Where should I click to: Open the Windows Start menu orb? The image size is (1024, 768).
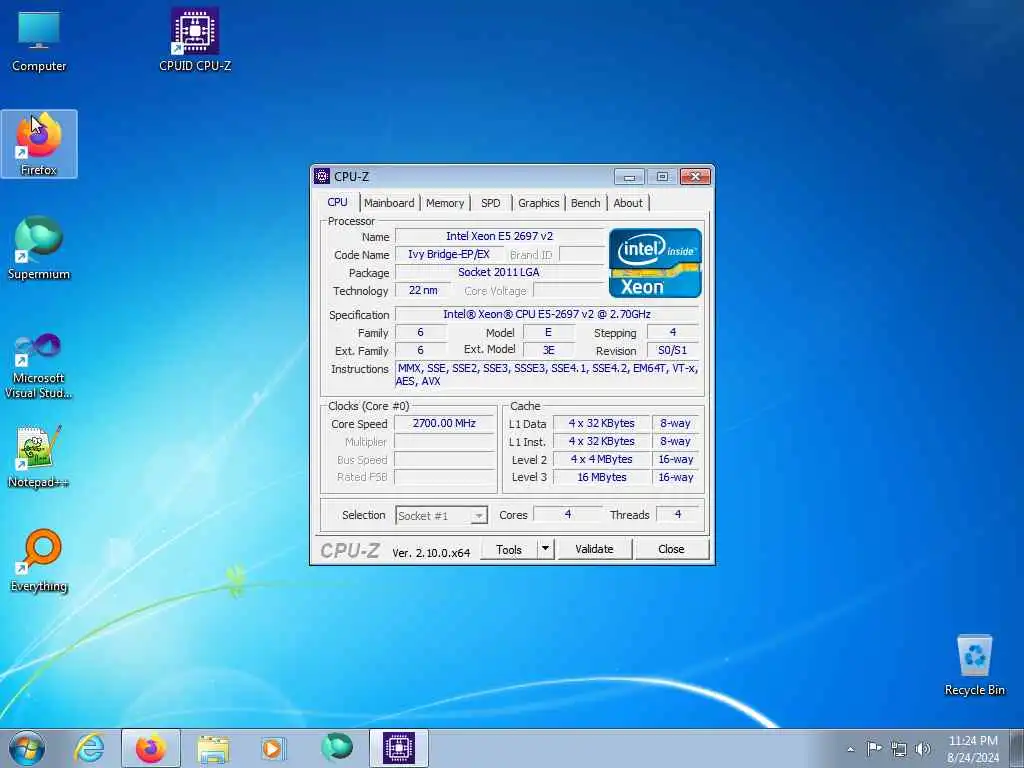pyautogui.click(x=27, y=748)
